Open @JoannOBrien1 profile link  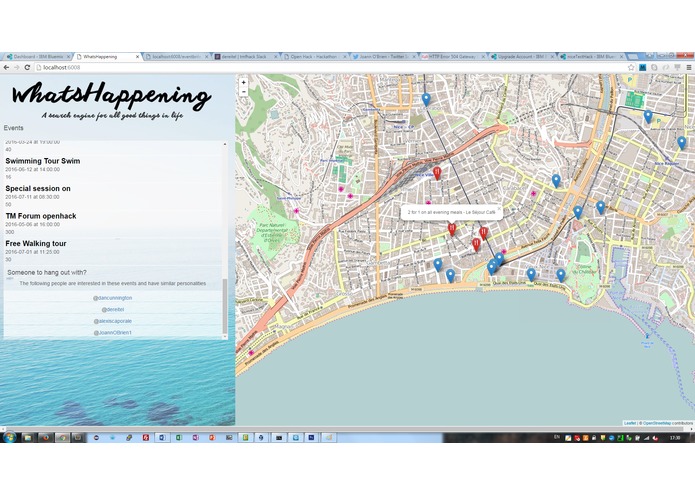pyautogui.click(x=113, y=332)
